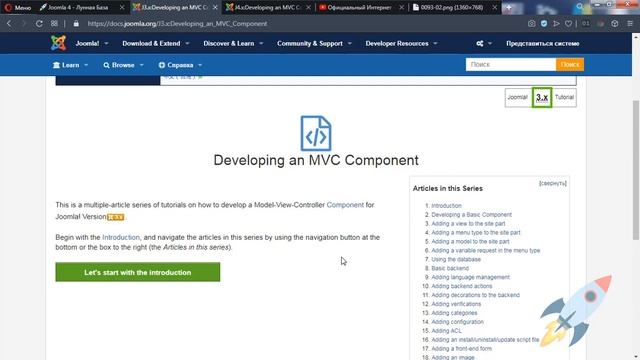Viewport: 640px width, 360px height.
Task: Expand the Download & Extend menu
Action: (156, 43)
